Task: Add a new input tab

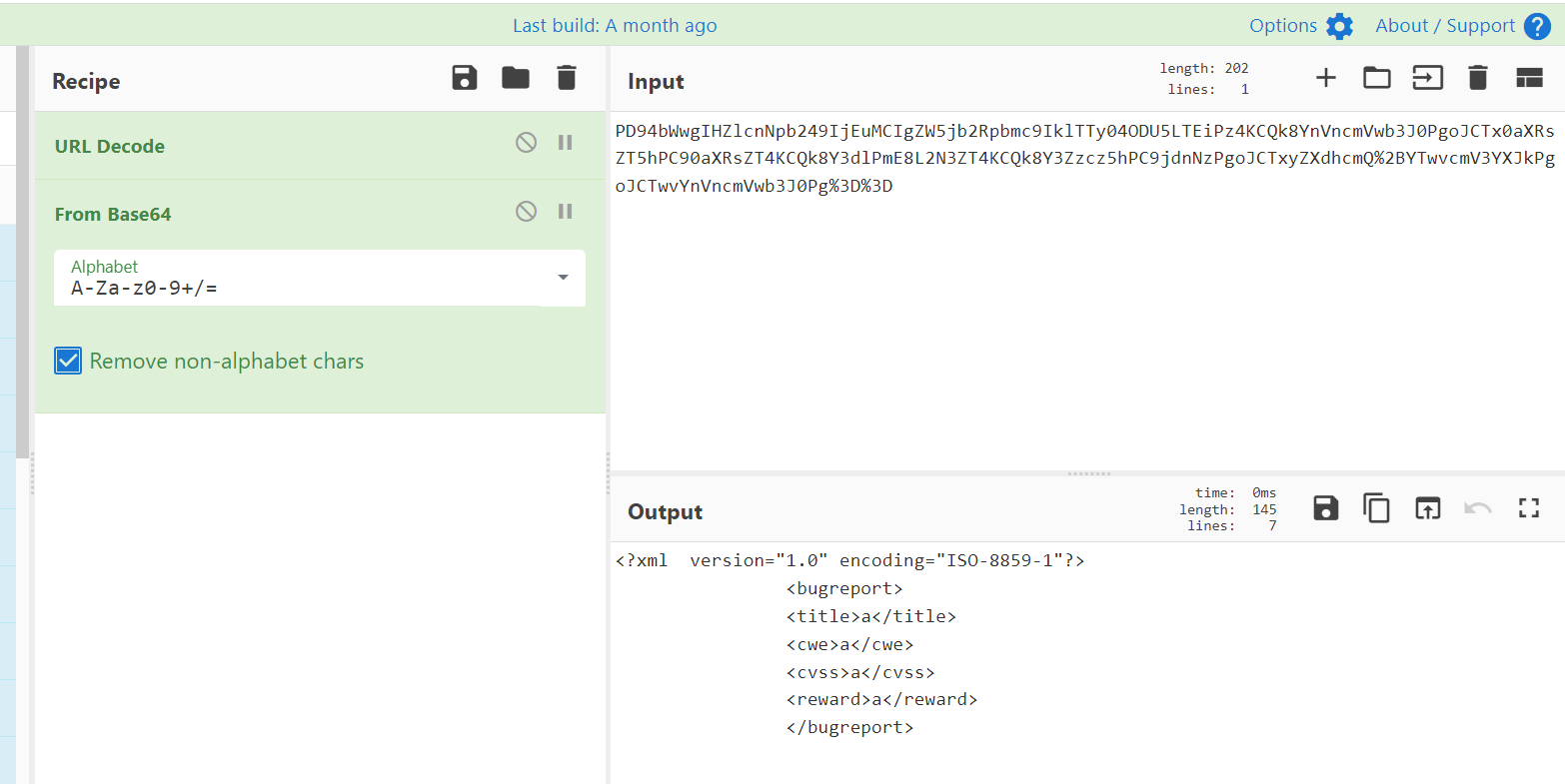Action: click(1326, 78)
